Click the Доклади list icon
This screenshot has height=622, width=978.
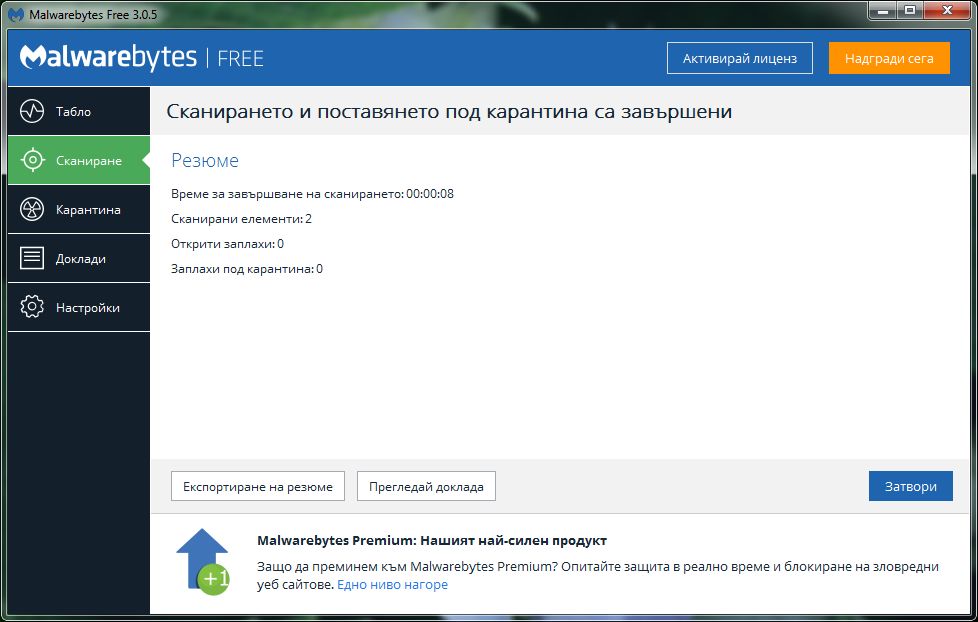32,258
